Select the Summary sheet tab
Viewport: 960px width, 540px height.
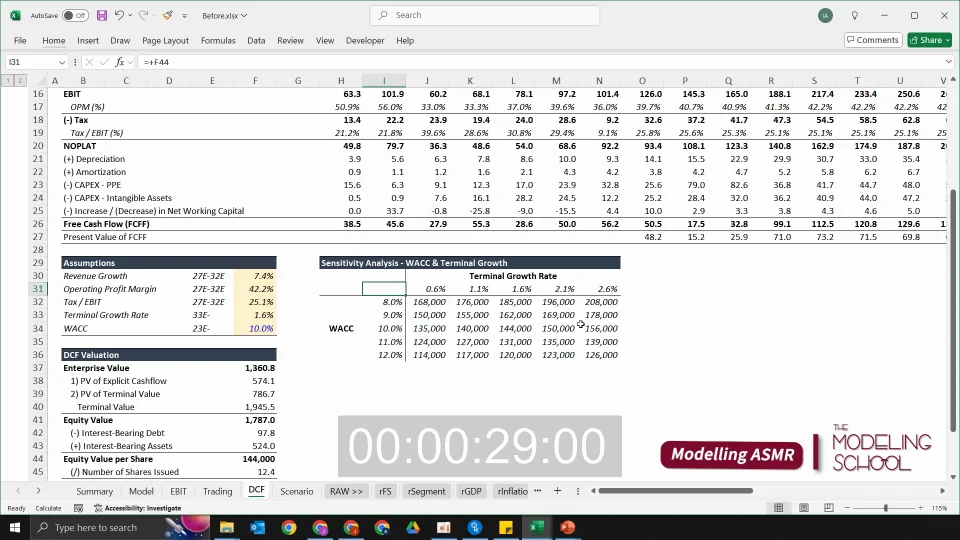click(x=94, y=491)
